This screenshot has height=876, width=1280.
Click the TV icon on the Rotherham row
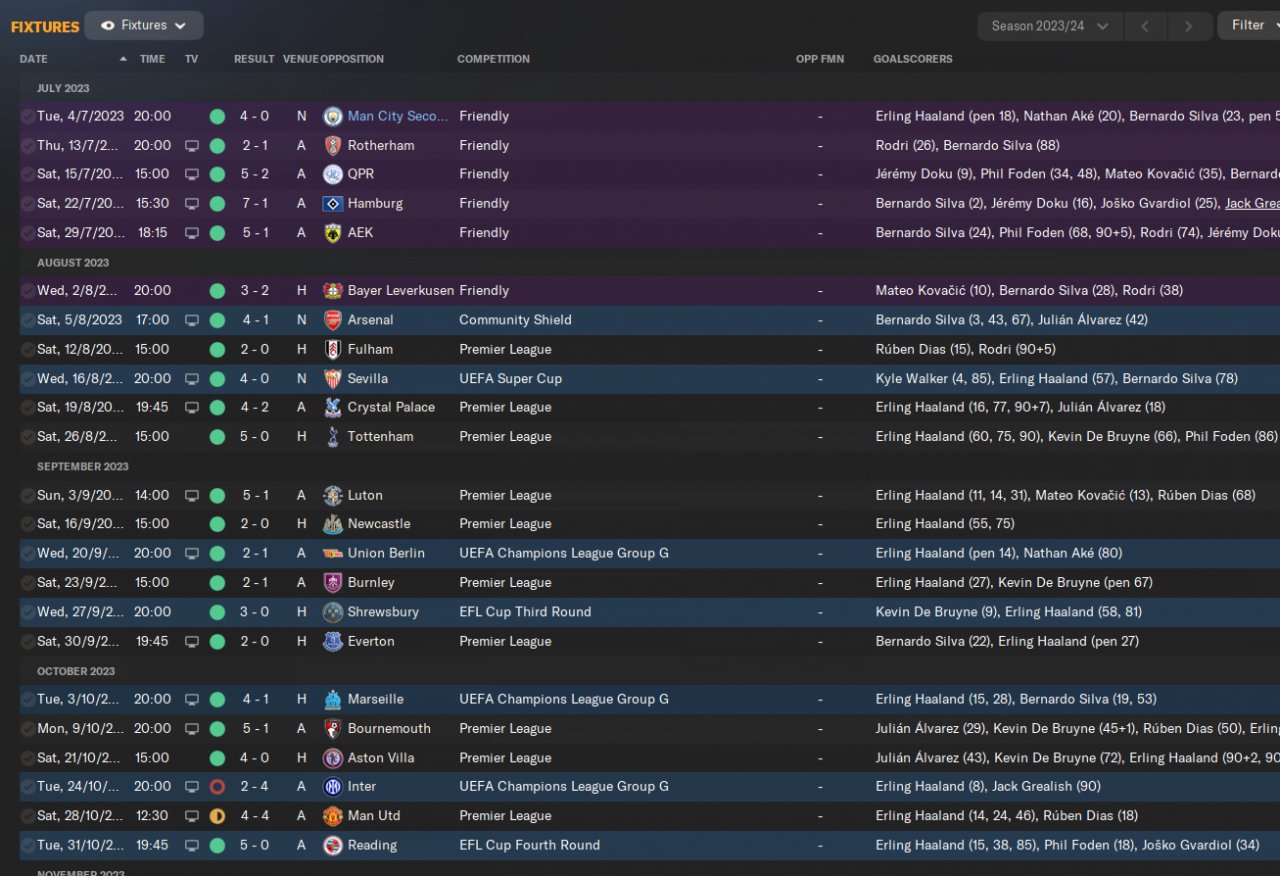[x=192, y=146]
